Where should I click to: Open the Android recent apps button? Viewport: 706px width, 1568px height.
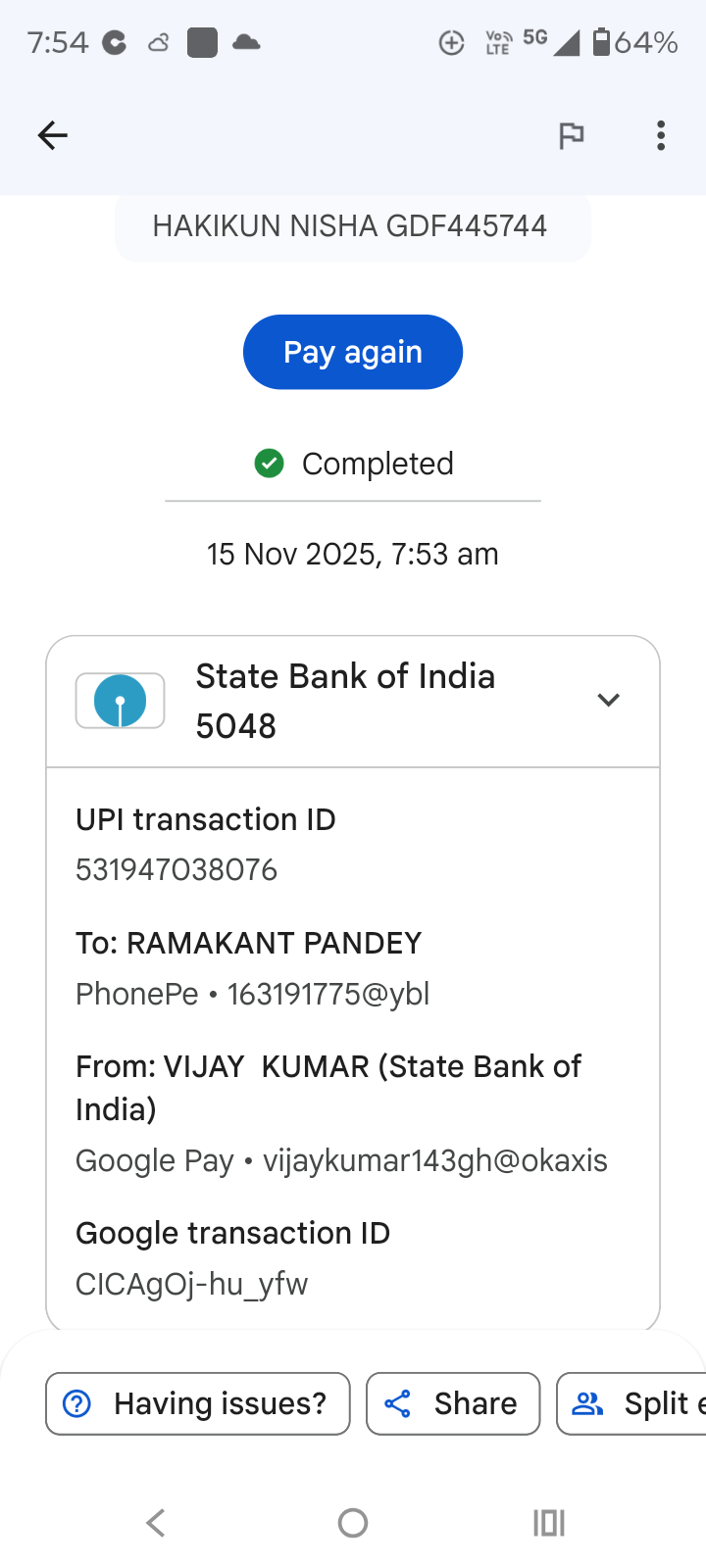click(548, 1522)
